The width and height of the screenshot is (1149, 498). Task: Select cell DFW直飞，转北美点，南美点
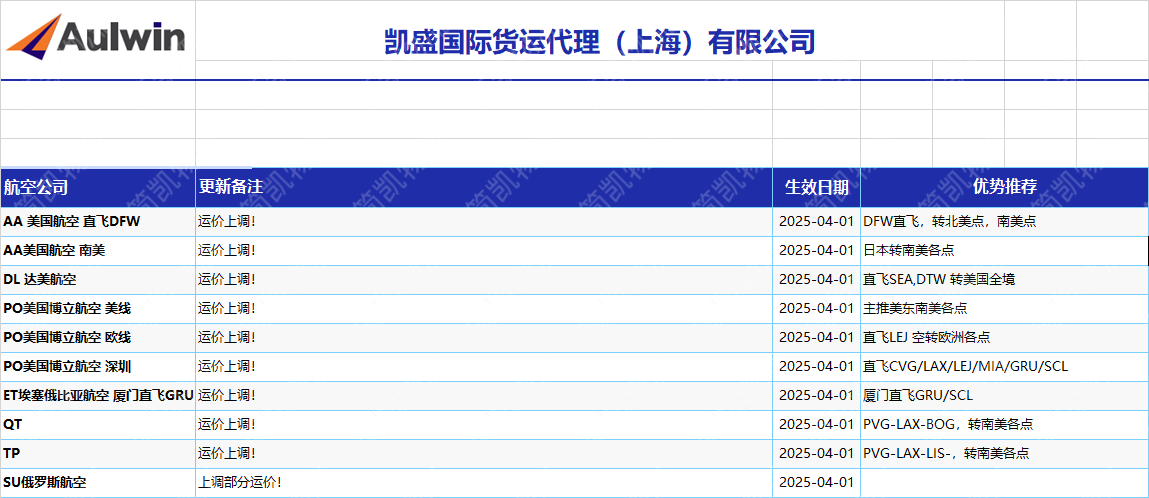(1005, 222)
